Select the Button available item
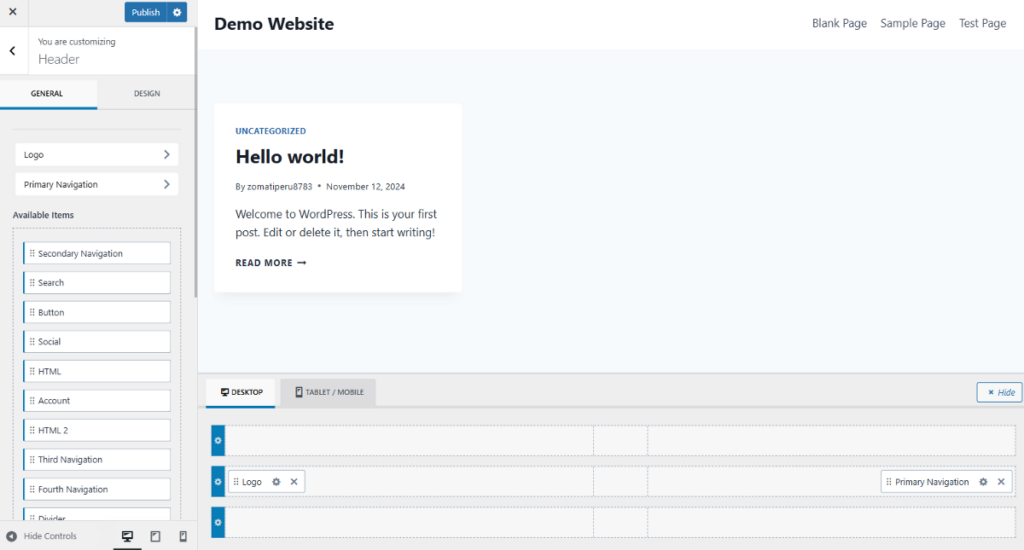This screenshot has width=1024, height=550. pyautogui.click(x=97, y=312)
